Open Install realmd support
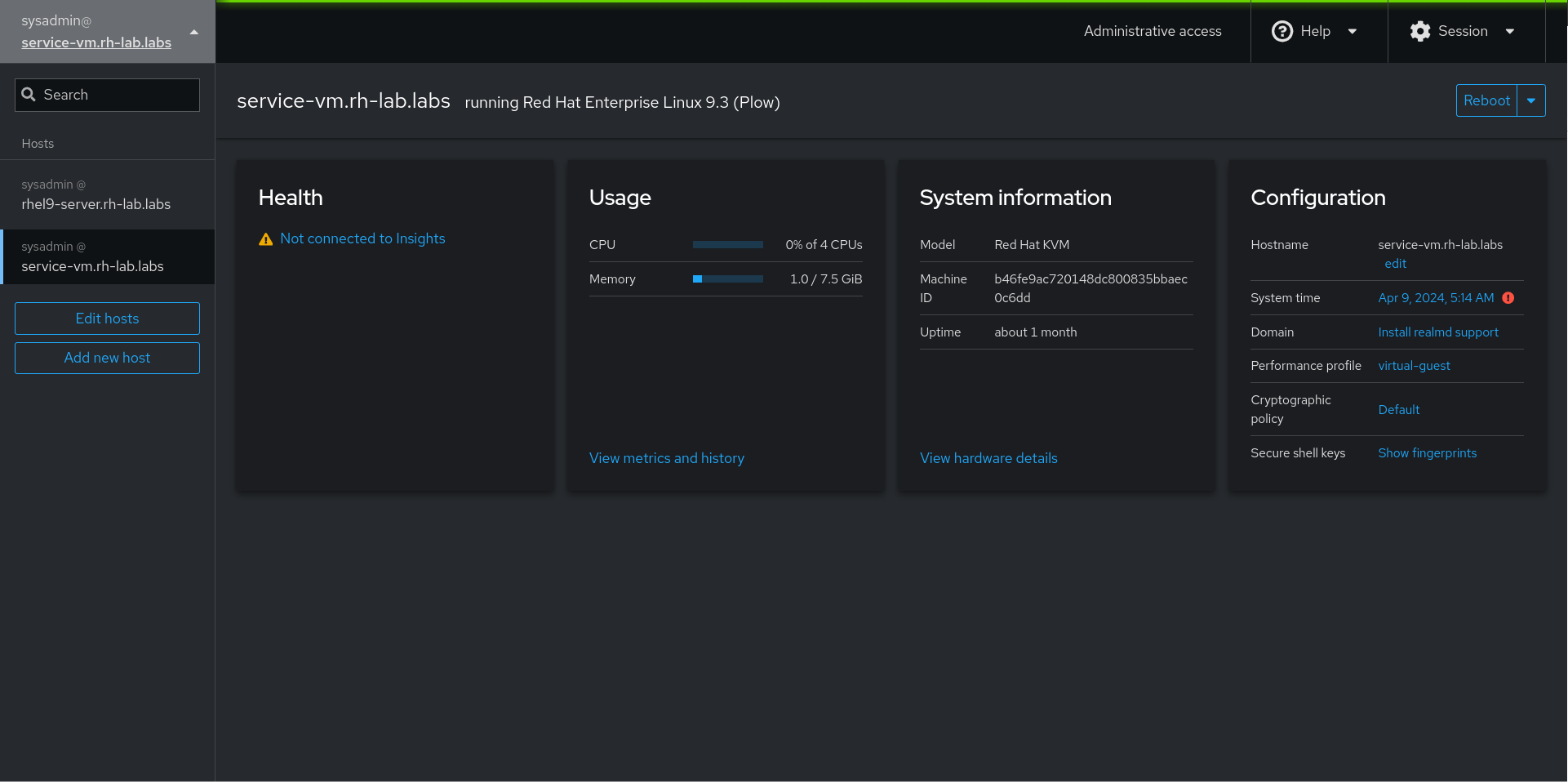This screenshot has height=784, width=1568. [1438, 332]
